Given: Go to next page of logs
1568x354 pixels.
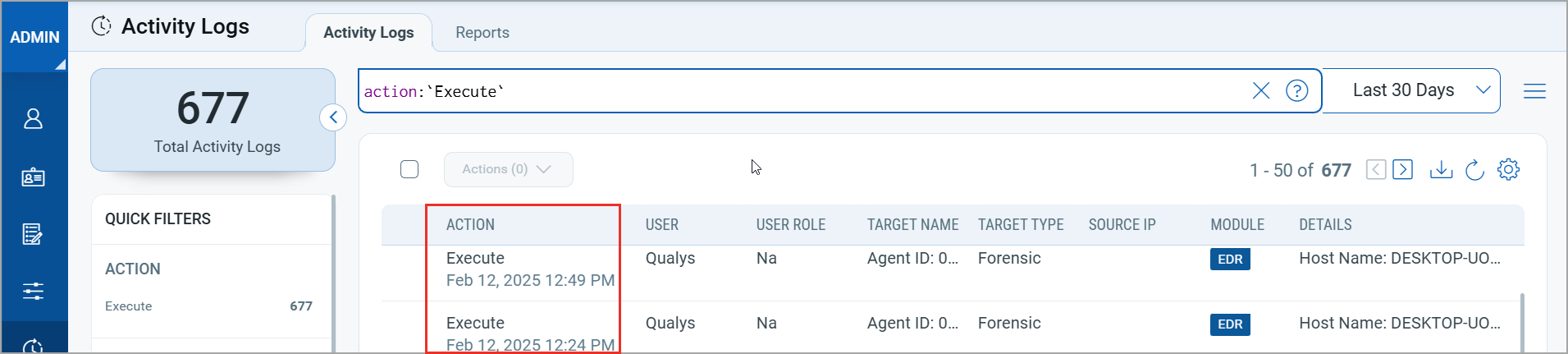Looking at the screenshot, I should pos(1403,170).
